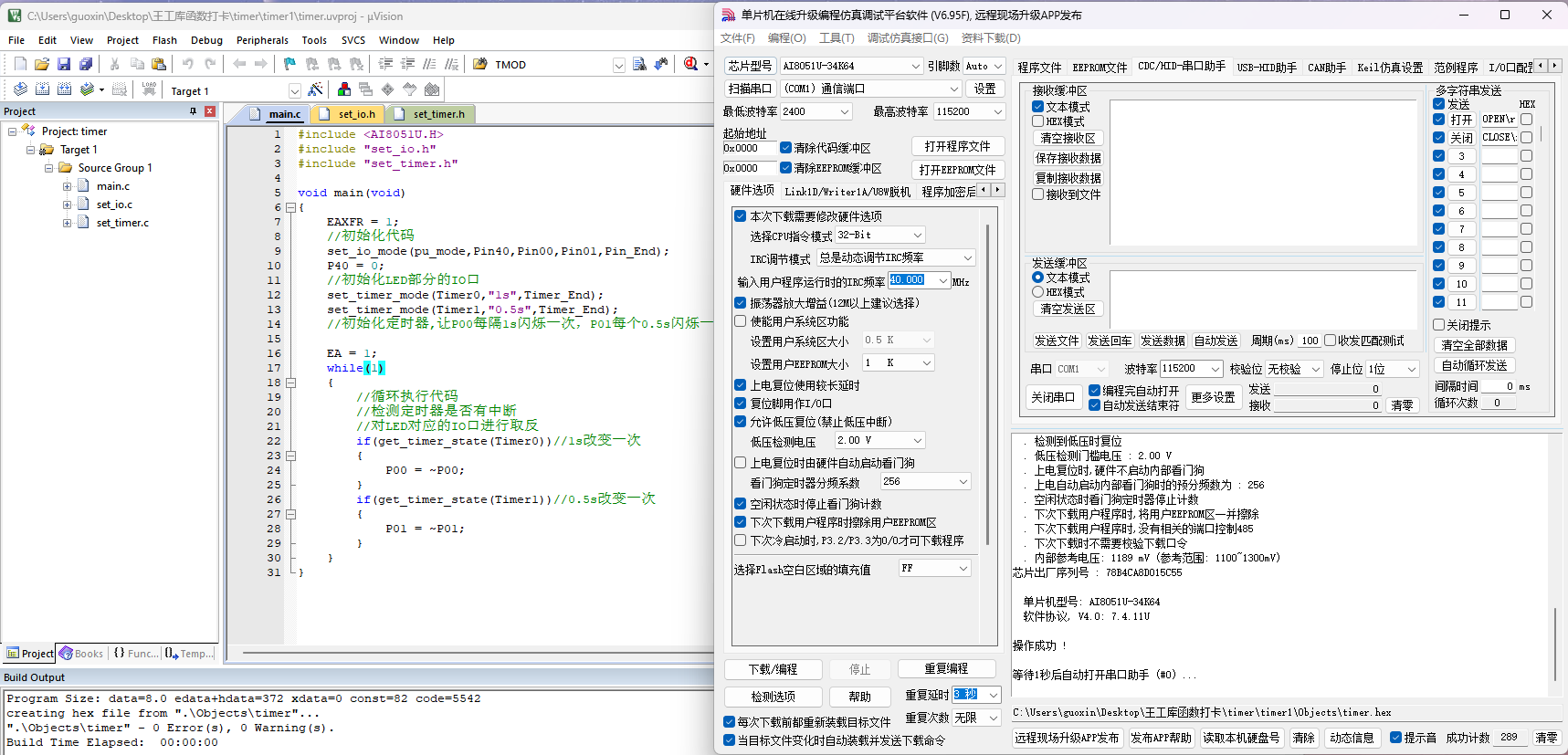The image size is (1568, 755).
Task: Click the Save icon in µVision
Action: point(64,64)
